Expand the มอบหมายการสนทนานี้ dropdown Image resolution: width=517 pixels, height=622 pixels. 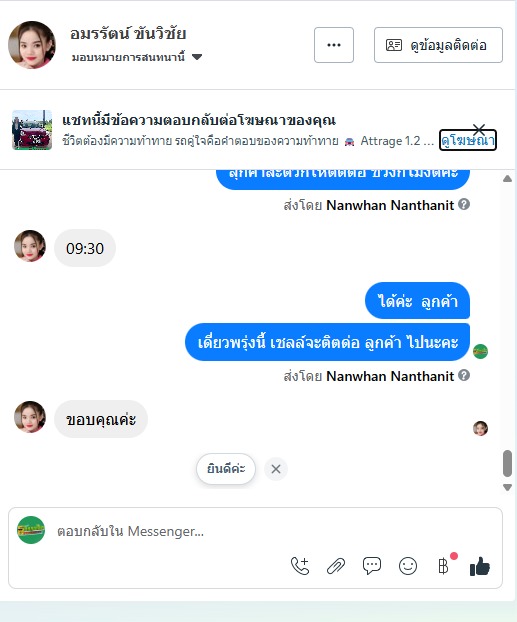[x=197, y=57]
